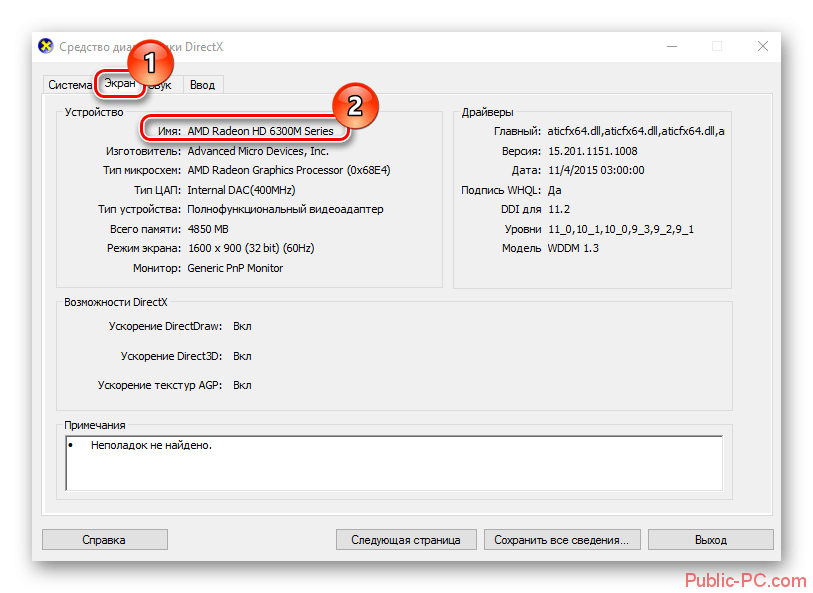Image resolution: width=813 pixels, height=593 pixels.
Task: Exit using the Выход button
Action: [x=710, y=539]
